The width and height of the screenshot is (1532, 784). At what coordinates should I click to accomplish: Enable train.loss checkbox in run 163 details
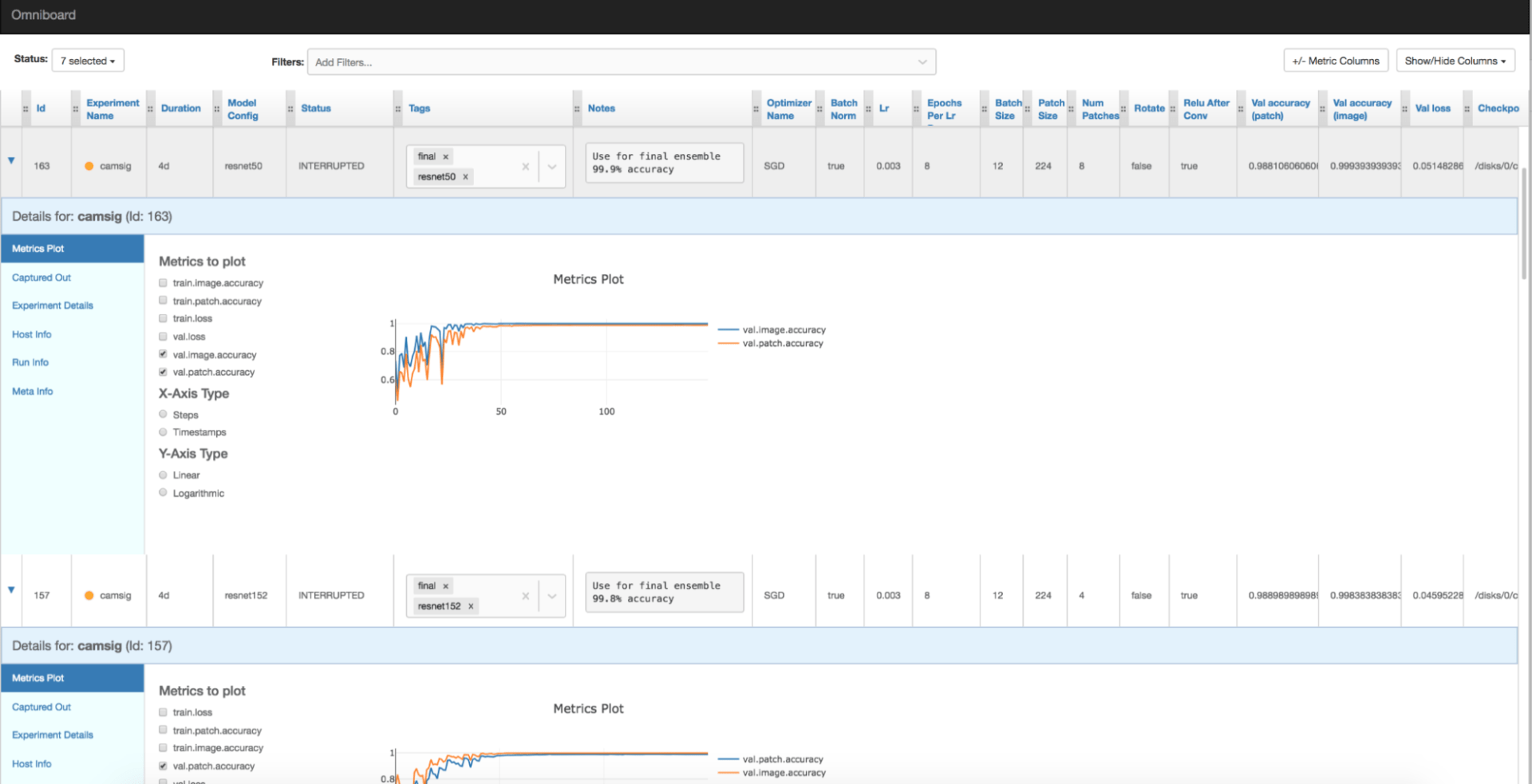(x=163, y=318)
